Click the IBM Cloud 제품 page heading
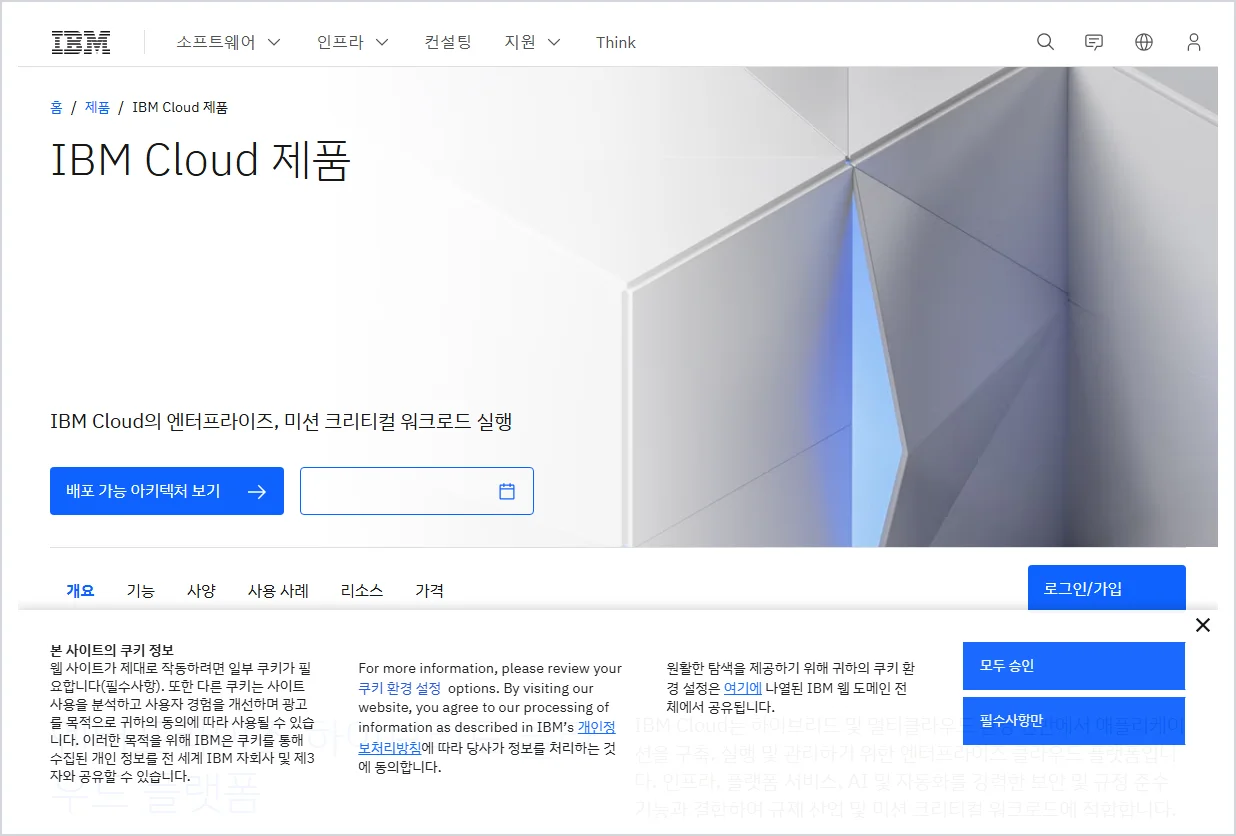1236x836 pixels. 200,160
